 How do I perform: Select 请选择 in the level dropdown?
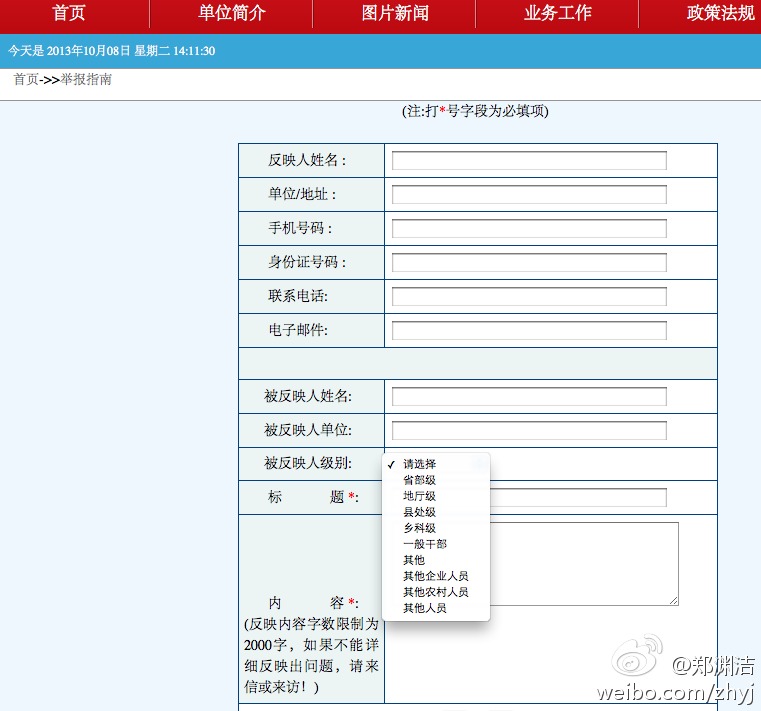click(x=436, y=464)
